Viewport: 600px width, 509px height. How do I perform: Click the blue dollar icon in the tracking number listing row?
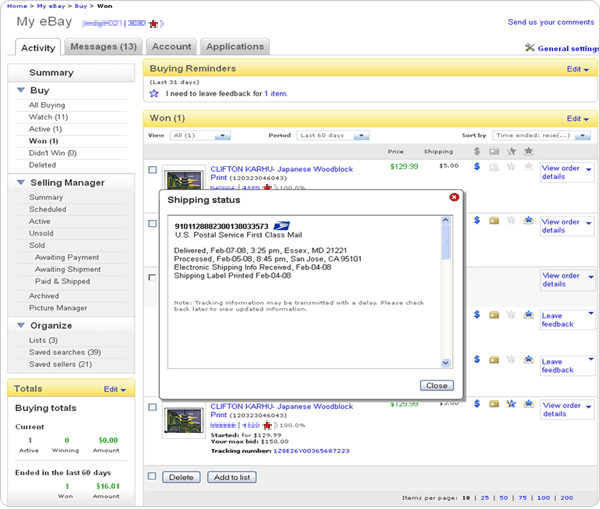click(x=477, y=403)
